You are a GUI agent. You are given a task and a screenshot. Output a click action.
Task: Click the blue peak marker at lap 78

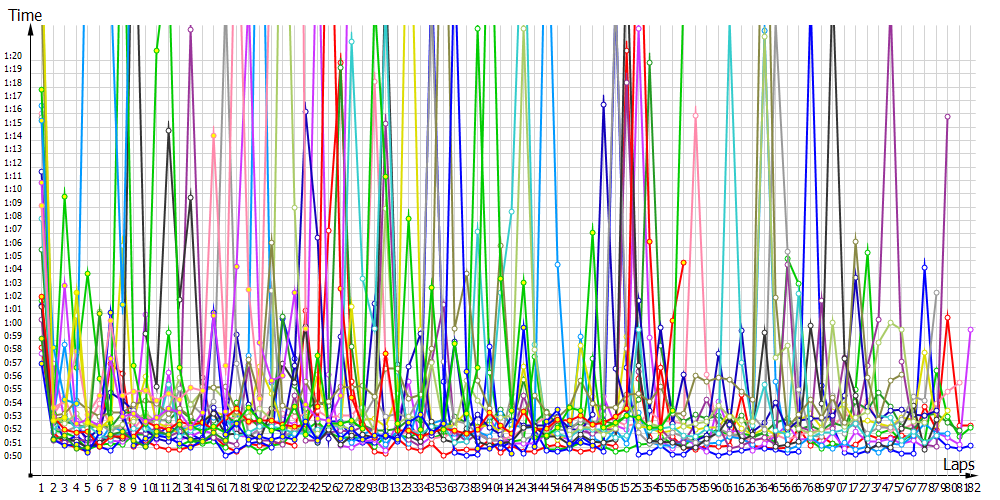pos(925,268)
